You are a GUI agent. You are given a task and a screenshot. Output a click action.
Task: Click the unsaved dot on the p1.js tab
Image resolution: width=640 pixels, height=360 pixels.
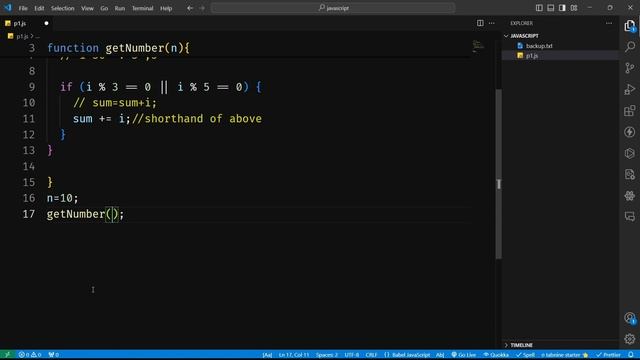point(46,23)
